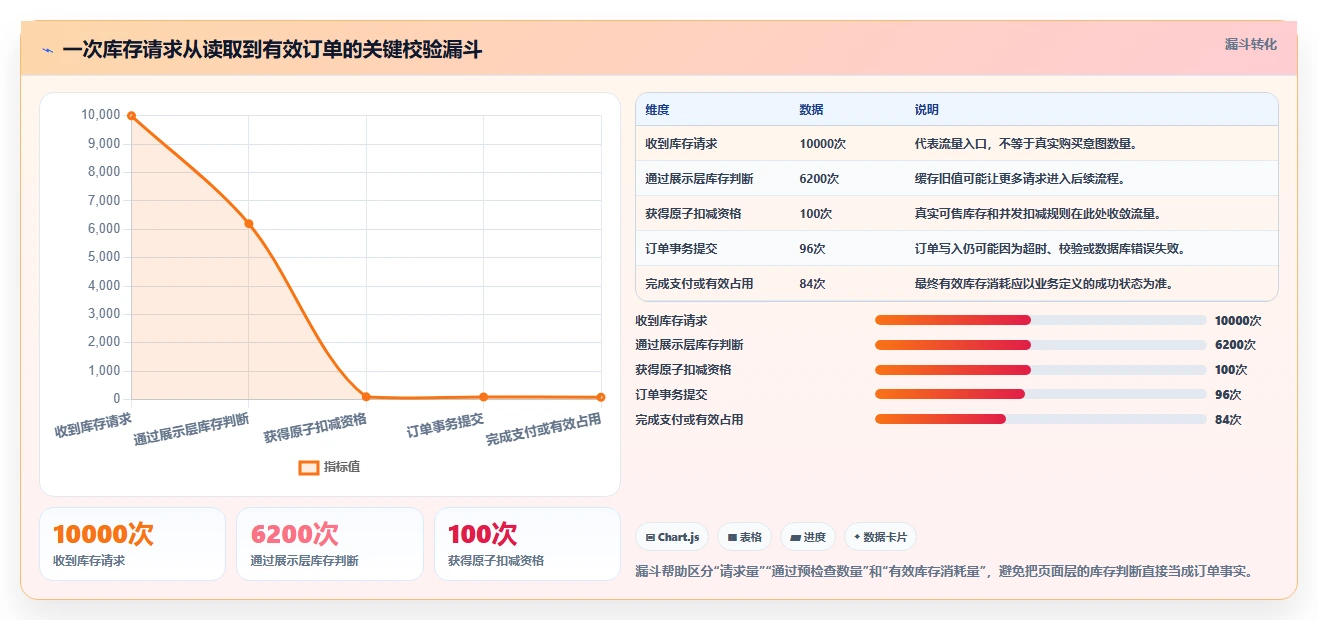Image resolution: width=1318 pixels, height=620 pixels.
Task: Click the 漏斗转化 label in header
Action: point(1251,44)
